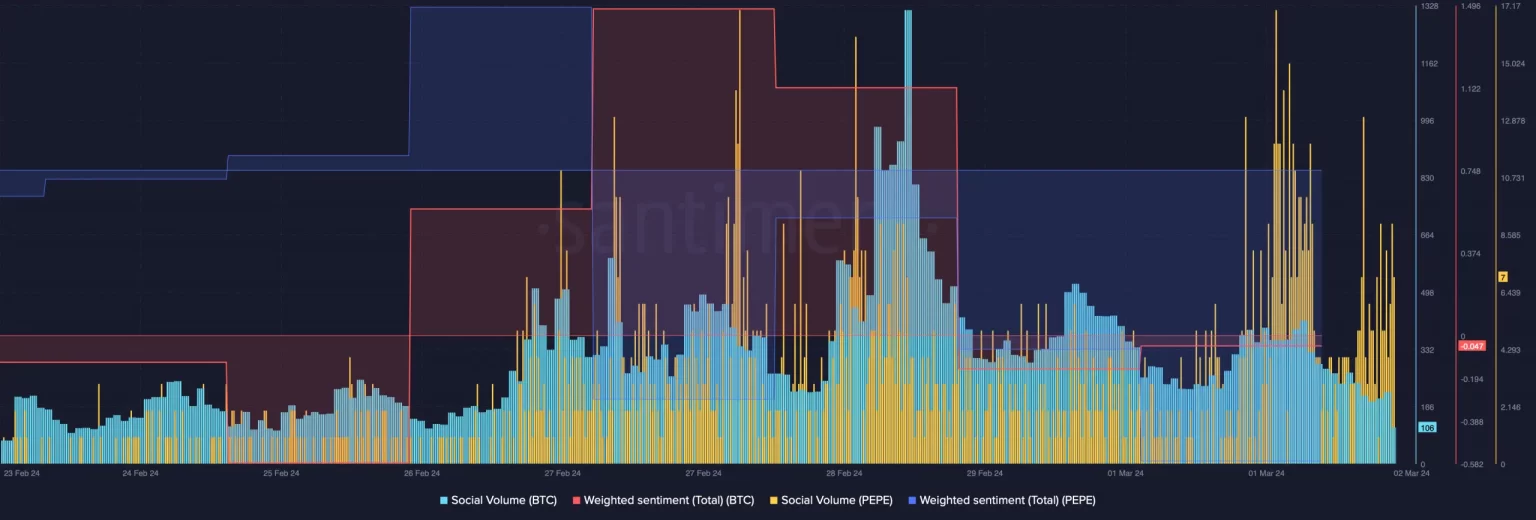Click the blue Weighted sentiment (PEPE) legend swatch
Screen dimensions: 1536x520
[912, 499]
